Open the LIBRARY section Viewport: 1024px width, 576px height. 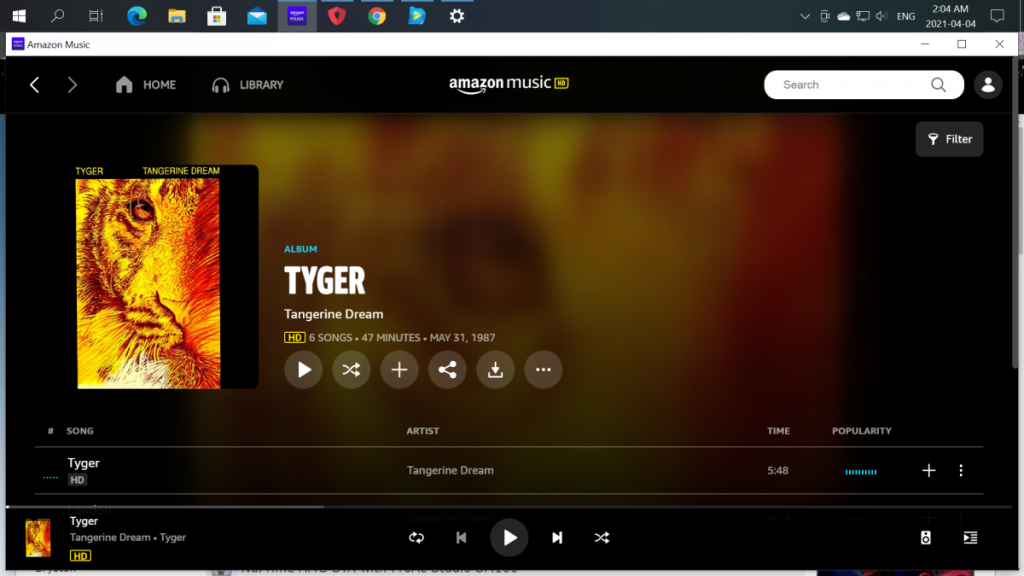[x=248, y=85]
